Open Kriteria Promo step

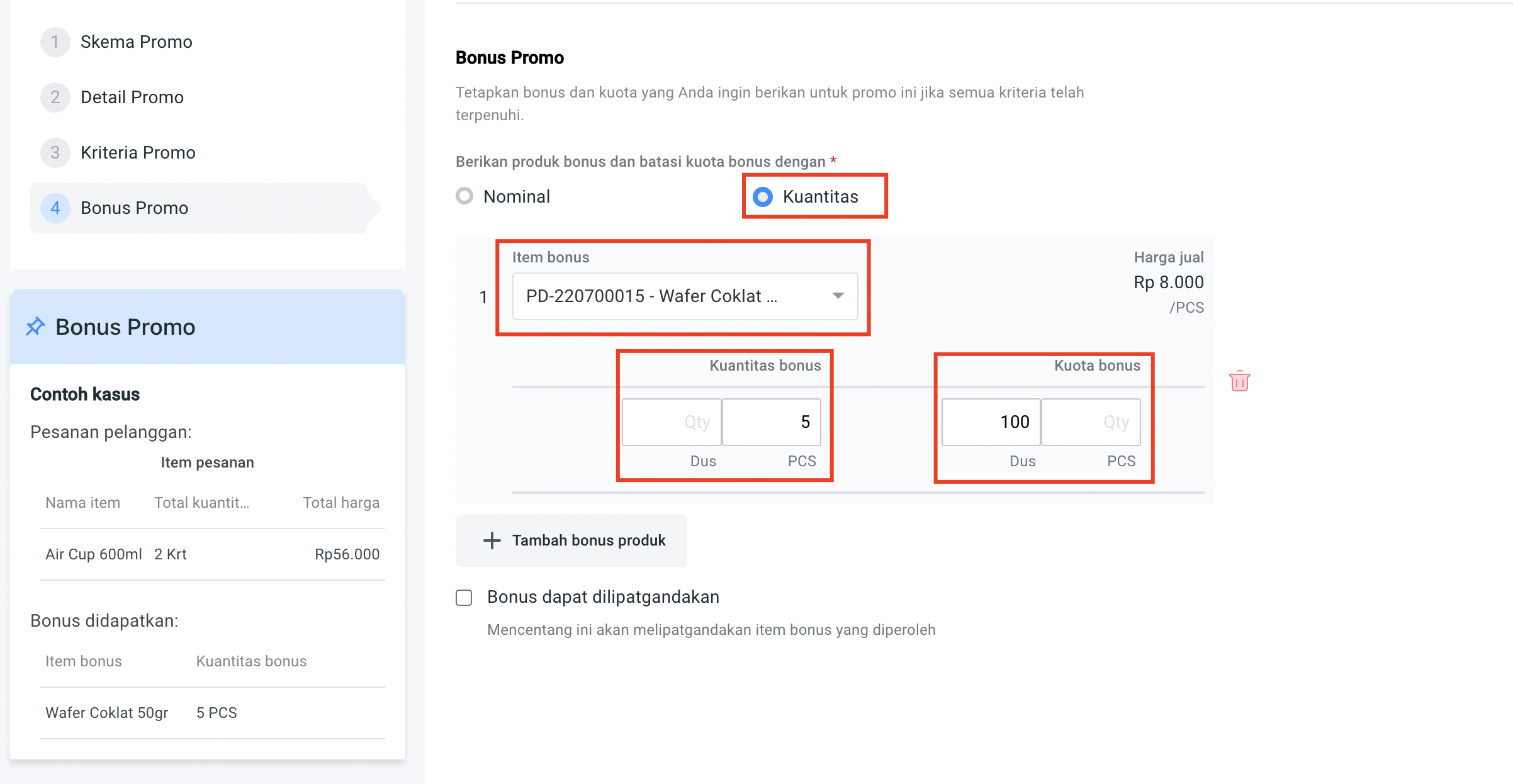138,153
